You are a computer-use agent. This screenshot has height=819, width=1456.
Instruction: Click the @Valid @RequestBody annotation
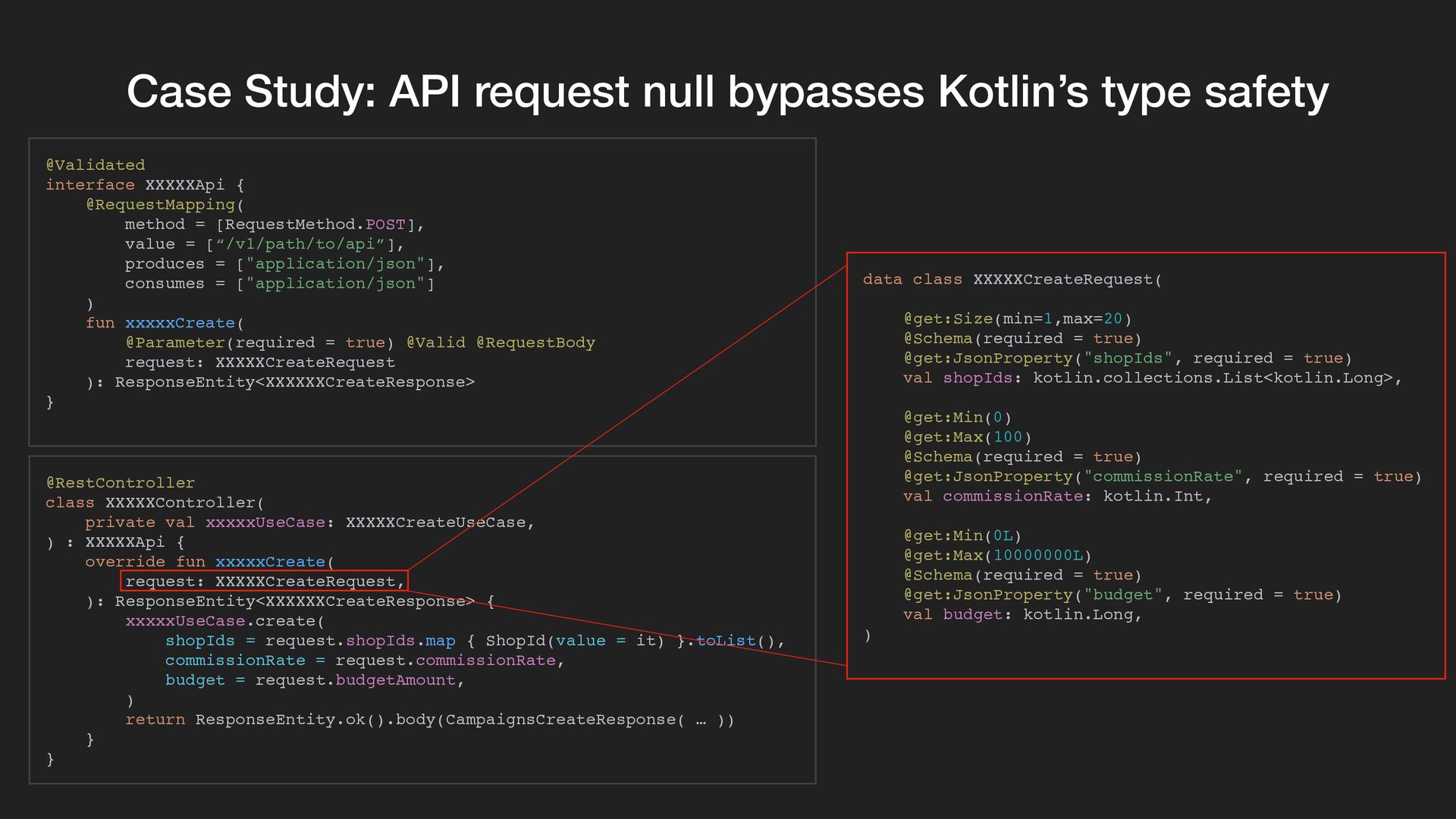[500, 343]
